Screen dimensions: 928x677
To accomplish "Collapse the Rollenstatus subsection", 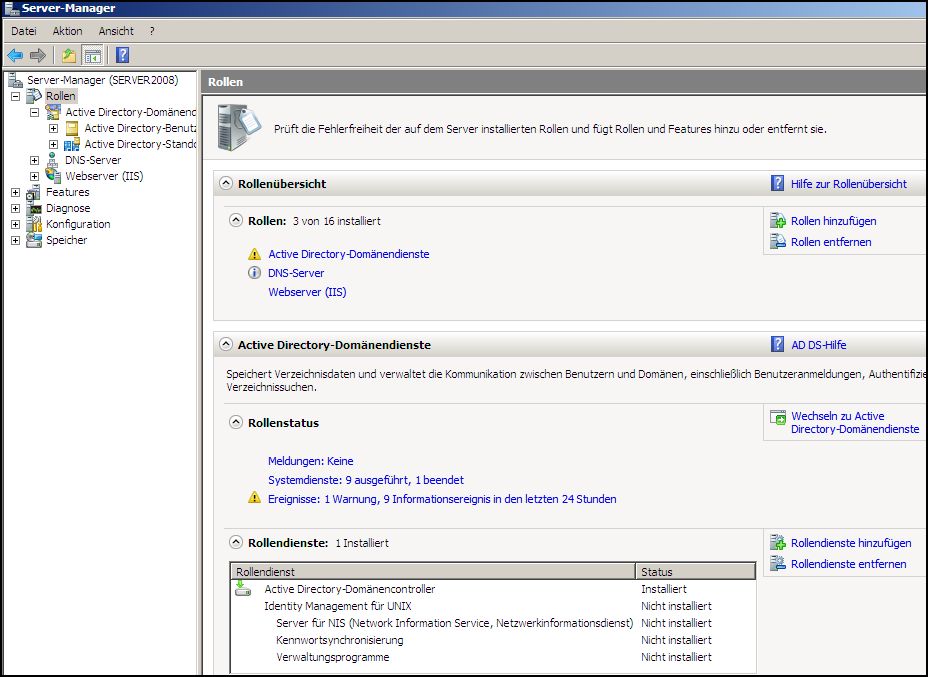I will pos(236,423).
